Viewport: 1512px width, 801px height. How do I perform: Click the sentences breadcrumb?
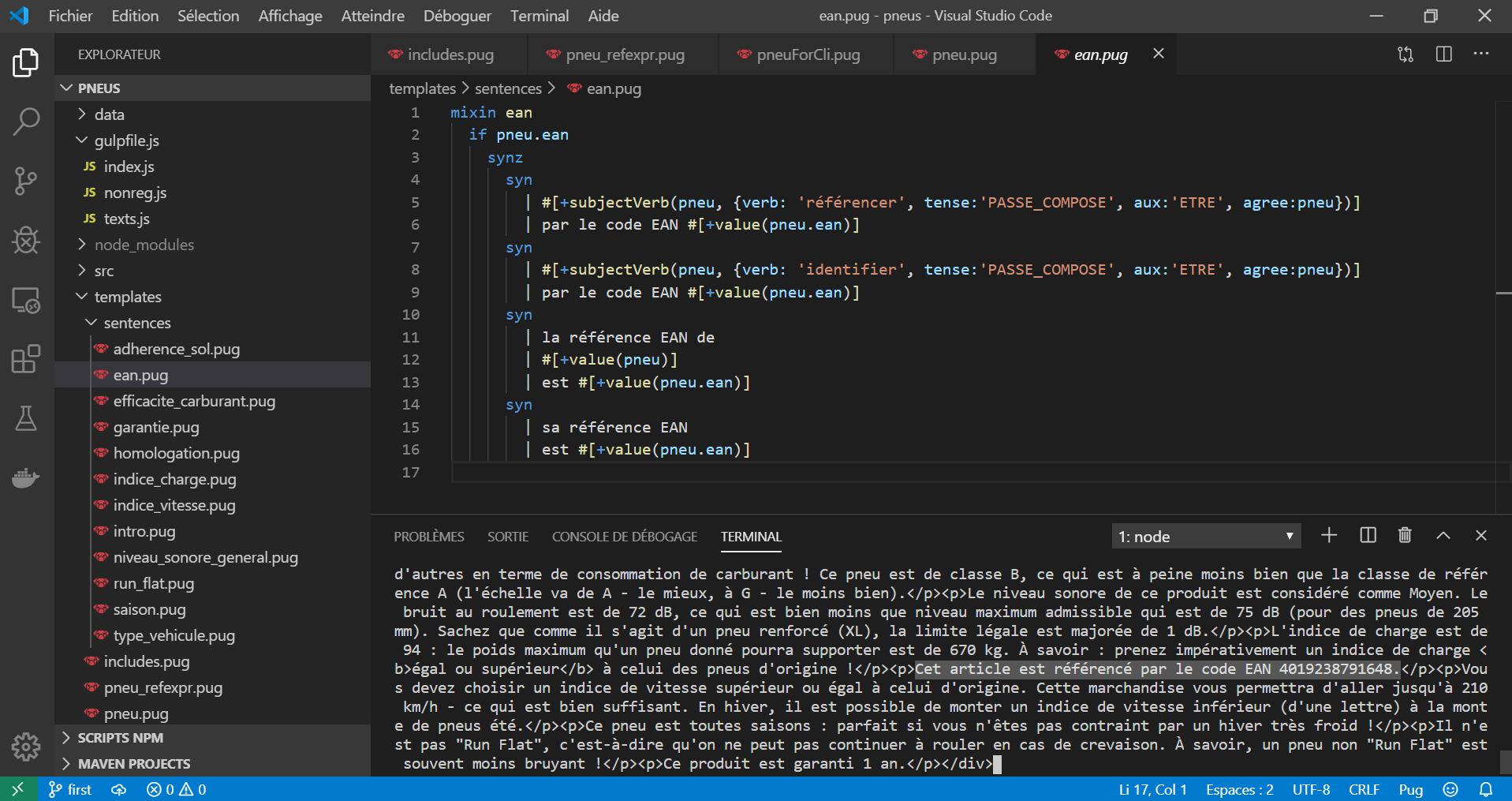tap(507, 88)
